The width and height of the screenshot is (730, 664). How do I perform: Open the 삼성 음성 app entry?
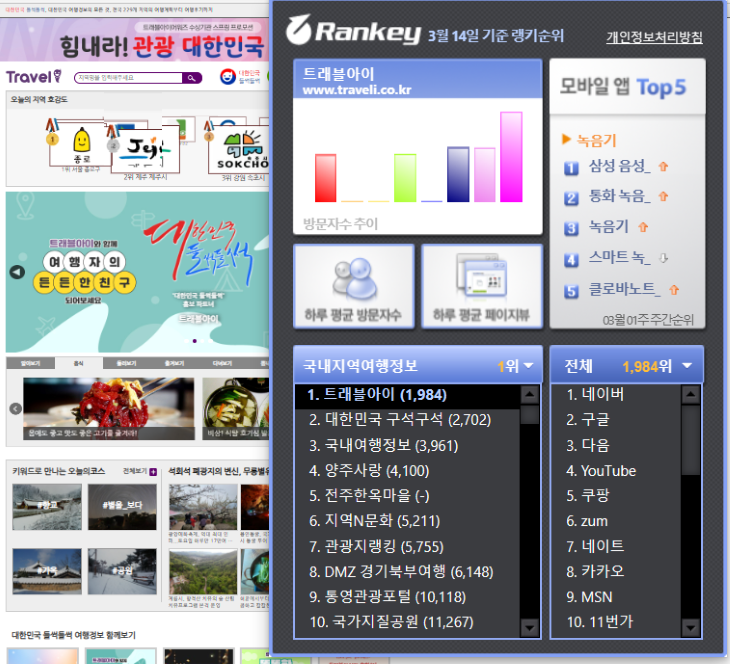[x=619, y=166]
